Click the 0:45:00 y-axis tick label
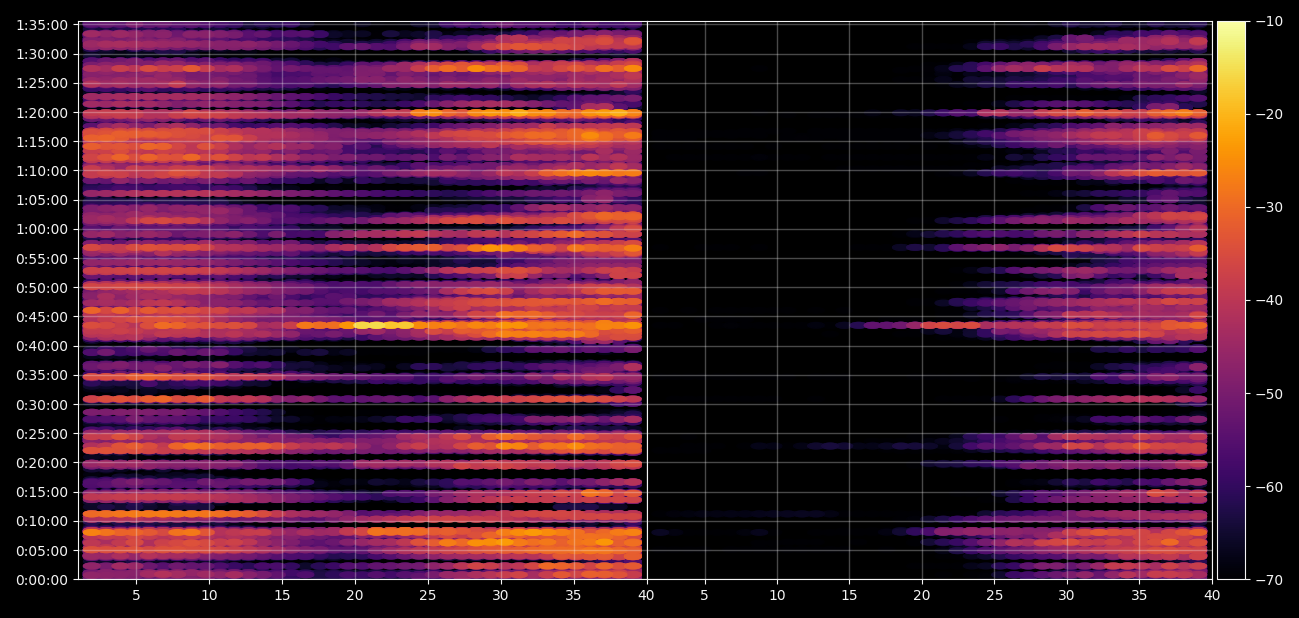 tap(42, 317)
